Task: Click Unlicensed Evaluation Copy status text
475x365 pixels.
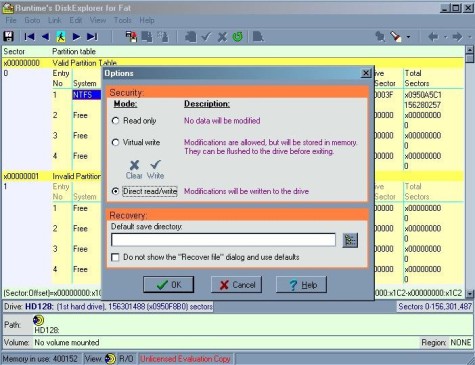Action: tap(185, 359)
